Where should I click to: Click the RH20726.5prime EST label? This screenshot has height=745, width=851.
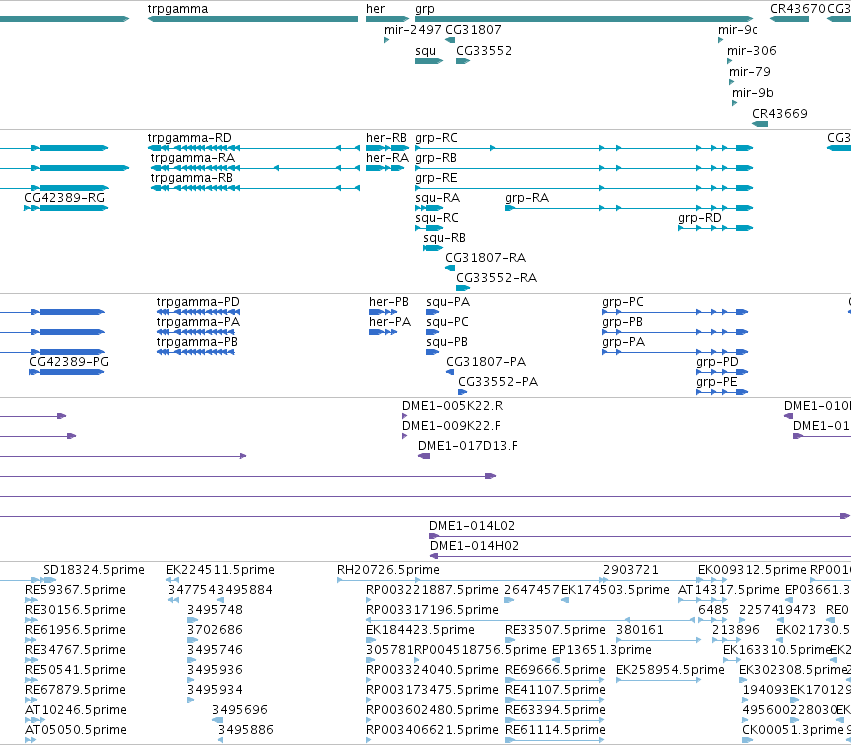[x=388, y=570]
